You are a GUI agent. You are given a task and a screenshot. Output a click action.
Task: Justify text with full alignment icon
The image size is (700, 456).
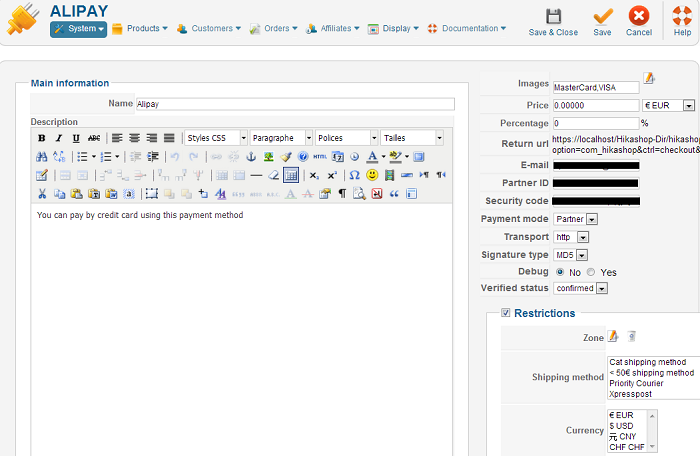pyautogui.click(x=169, y=138)
